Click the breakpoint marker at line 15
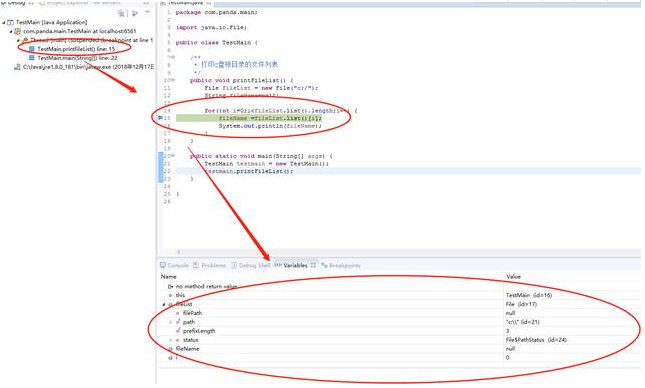The height and width of the screenshot is (388, 645). point(160,118)
